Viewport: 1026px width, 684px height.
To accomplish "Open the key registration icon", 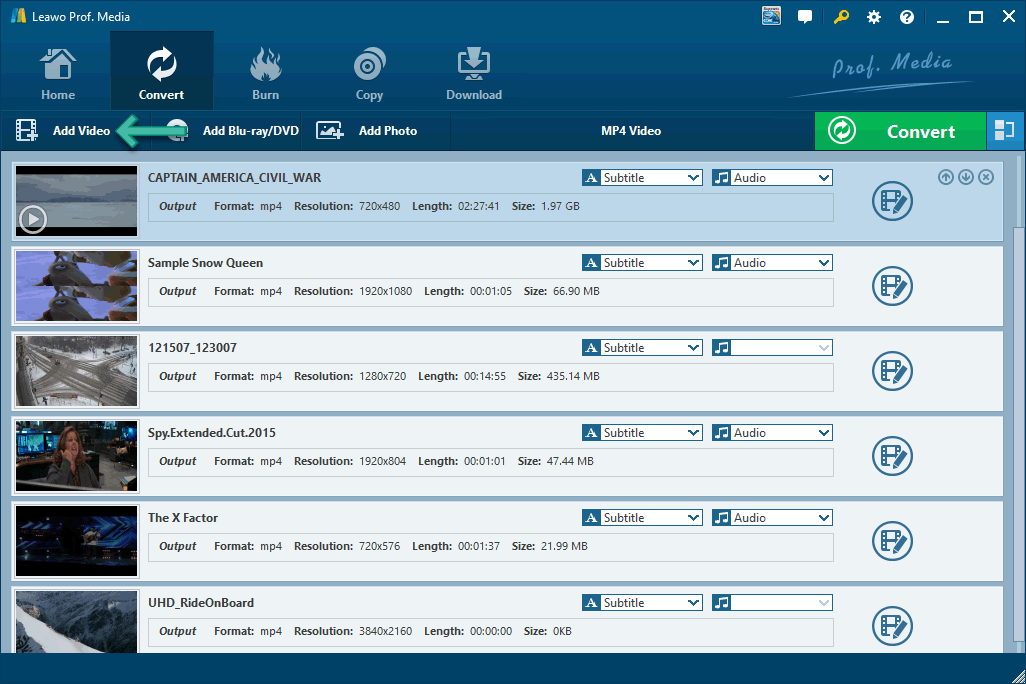I will click(841, 17).
